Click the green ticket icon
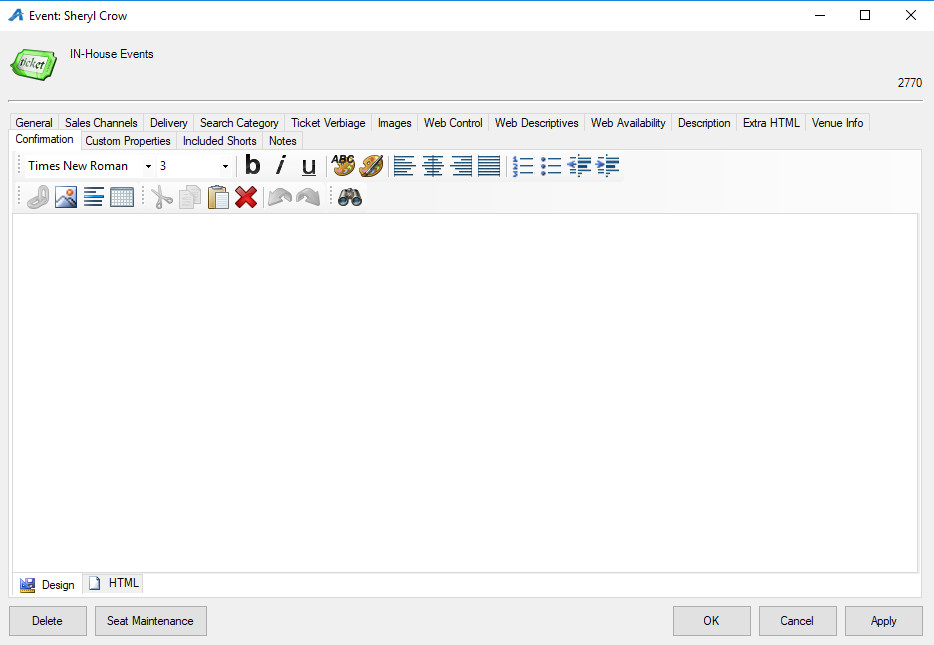Viewport: 934px width, 645px height. 33,64
